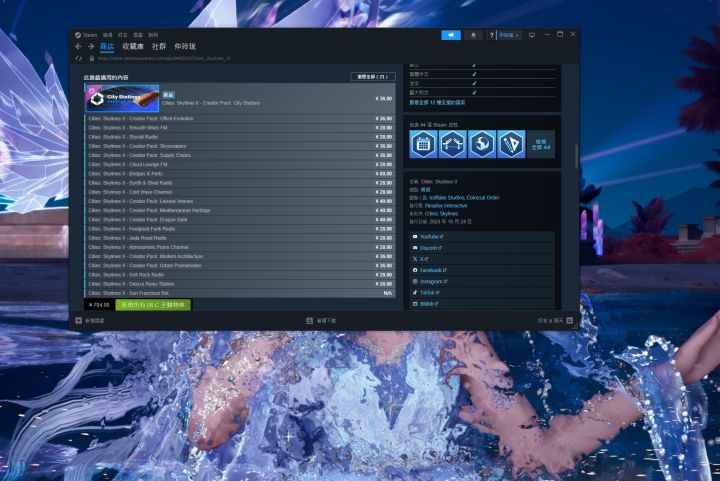Viewport: 720px width, 481px height.
Task: Open the question mark help button
Action: click(491, 35)
